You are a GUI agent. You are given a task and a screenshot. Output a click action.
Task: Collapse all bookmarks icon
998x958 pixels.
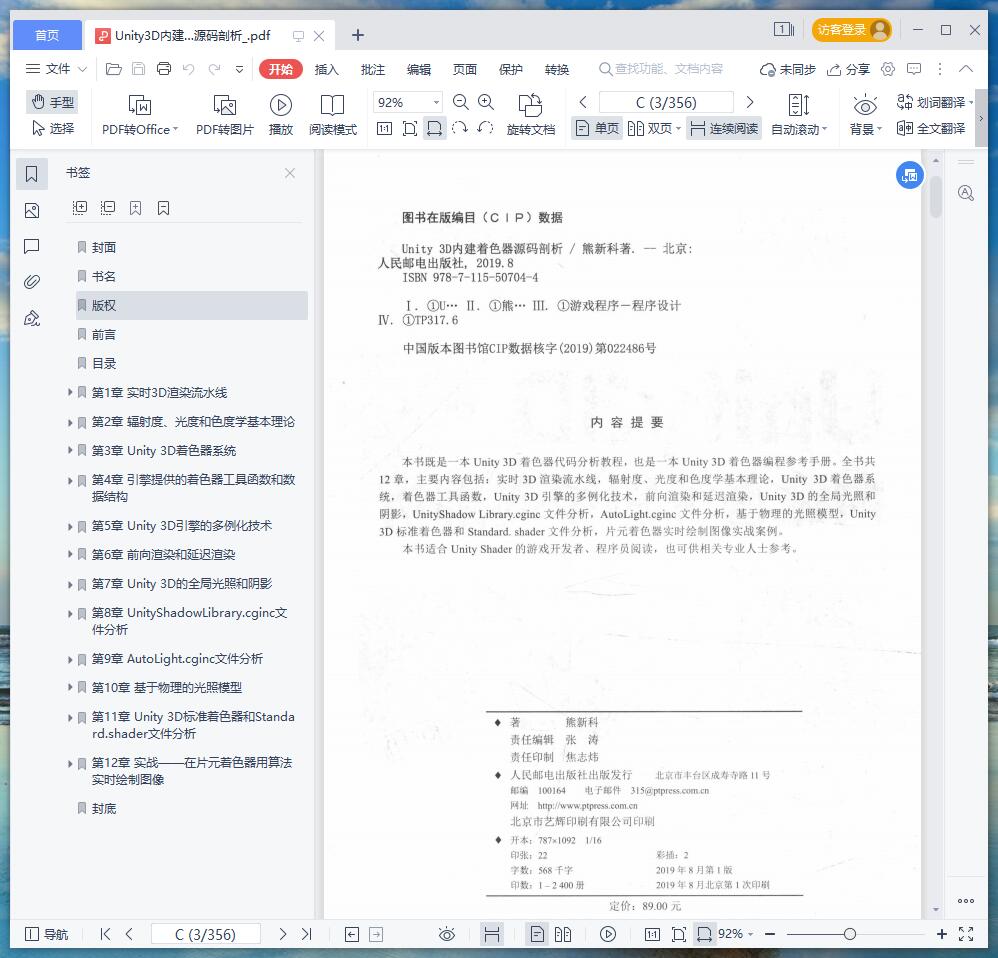point(108,208)
